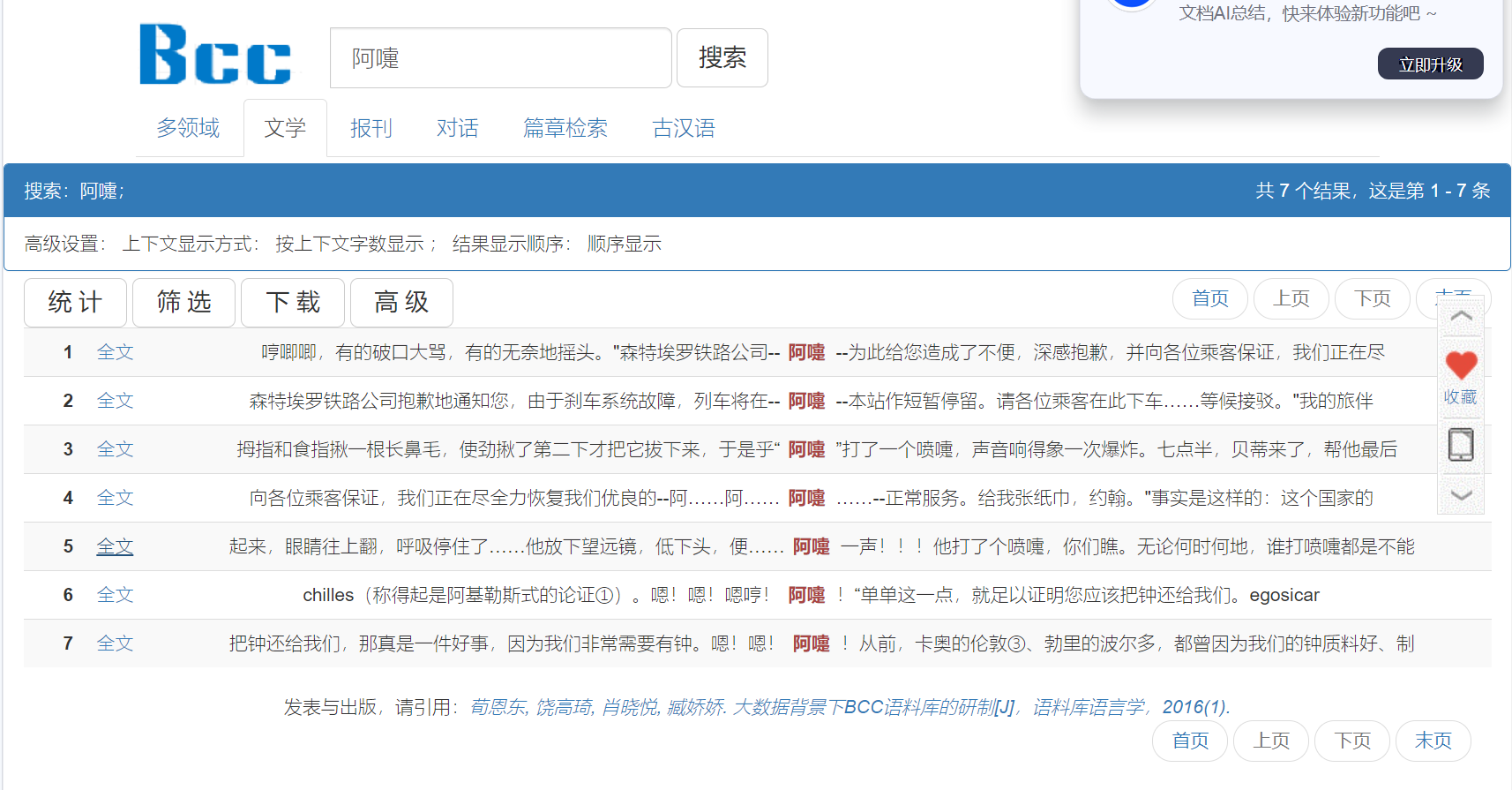This screenshot has height=790, width=1512.
Task: Switch to the 报刊 tab
Action: pyautogui.click(x=371, y=129)
